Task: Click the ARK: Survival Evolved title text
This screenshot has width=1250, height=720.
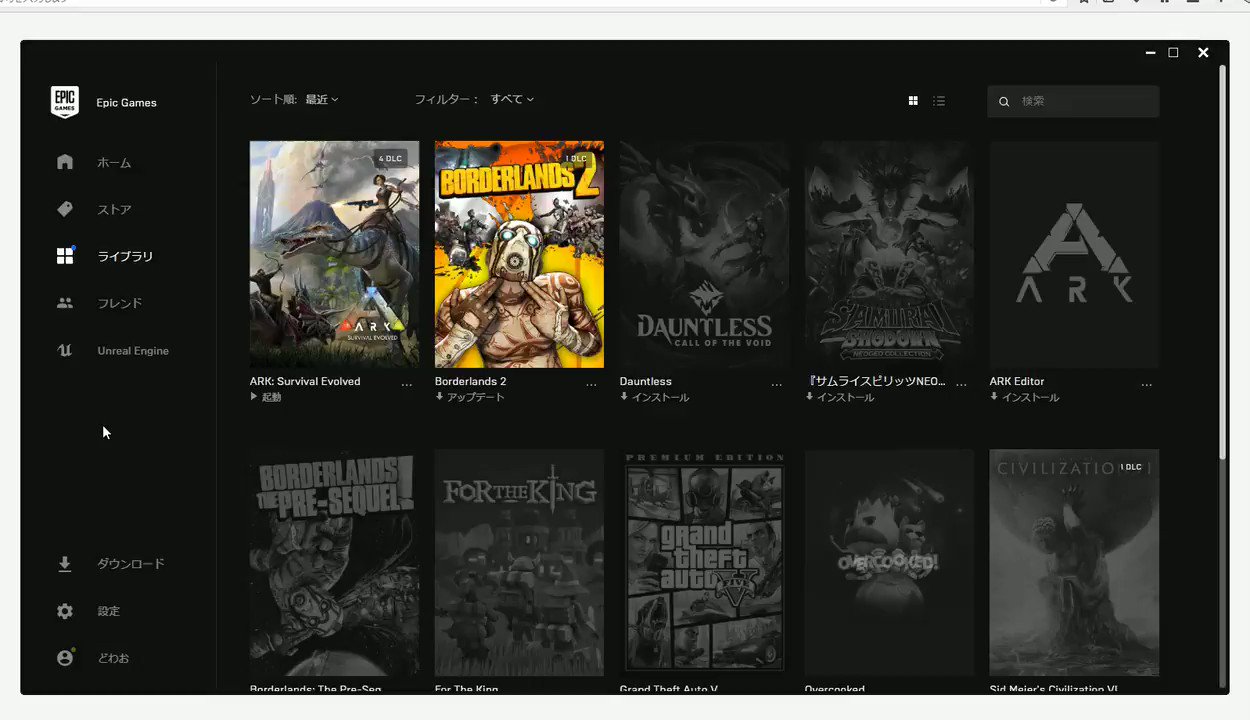Action: point(305,381)
